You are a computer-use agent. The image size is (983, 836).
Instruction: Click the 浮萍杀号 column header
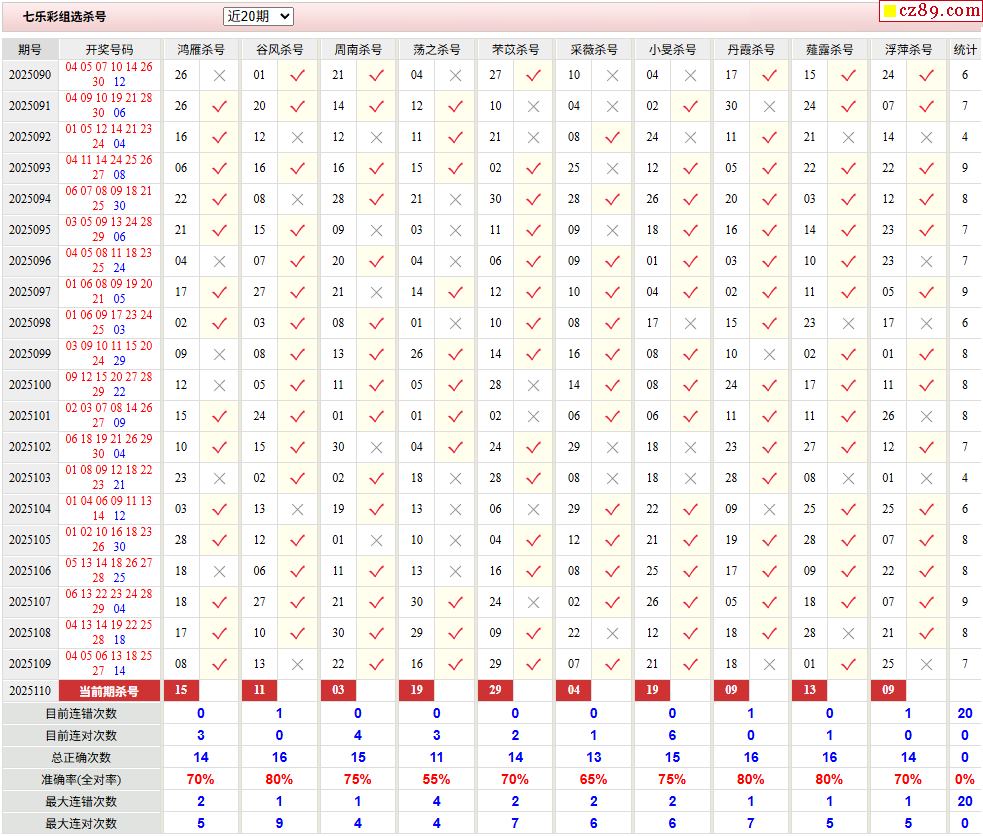[x=908, y=50]
